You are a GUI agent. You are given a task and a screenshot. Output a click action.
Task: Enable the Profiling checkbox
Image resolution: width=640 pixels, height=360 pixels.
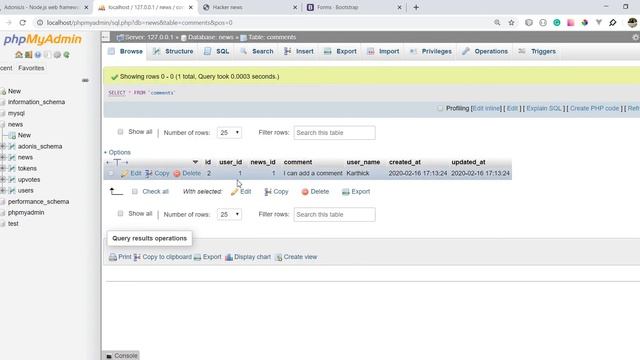point(440,108)
